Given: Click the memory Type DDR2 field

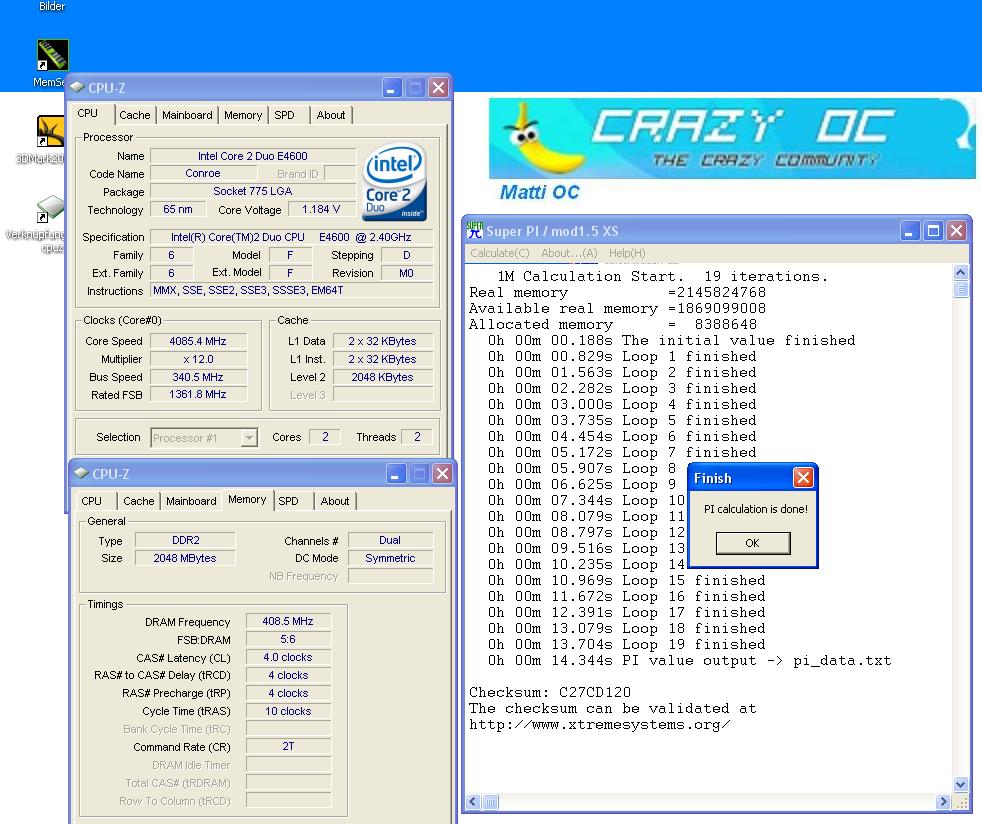Looking at the screenshot, I should [x=185, y=540].
